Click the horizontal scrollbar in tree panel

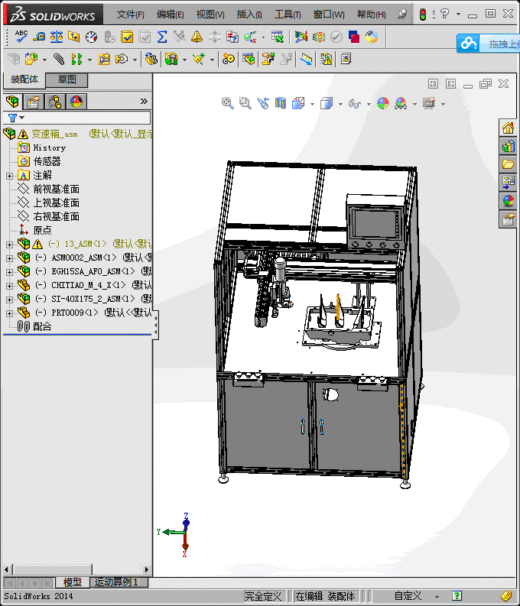pos(77,569)
